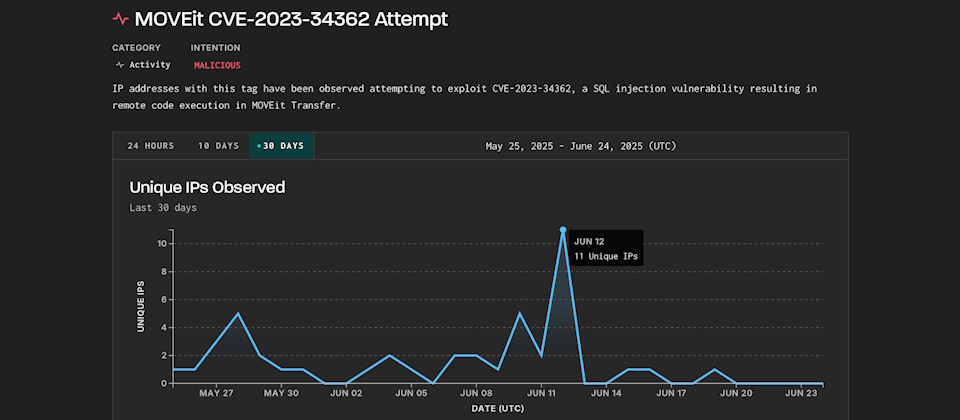Click the MALICIOUS intention label
The height and width of the screenshot is (420, 960).
pyautogui.click(x=217, y=65)
